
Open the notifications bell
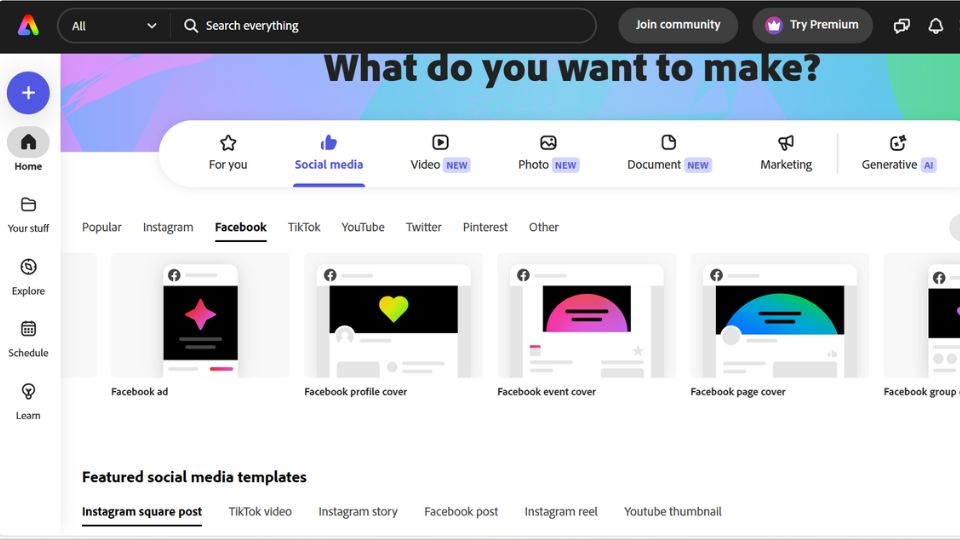[x=936, y=26]
